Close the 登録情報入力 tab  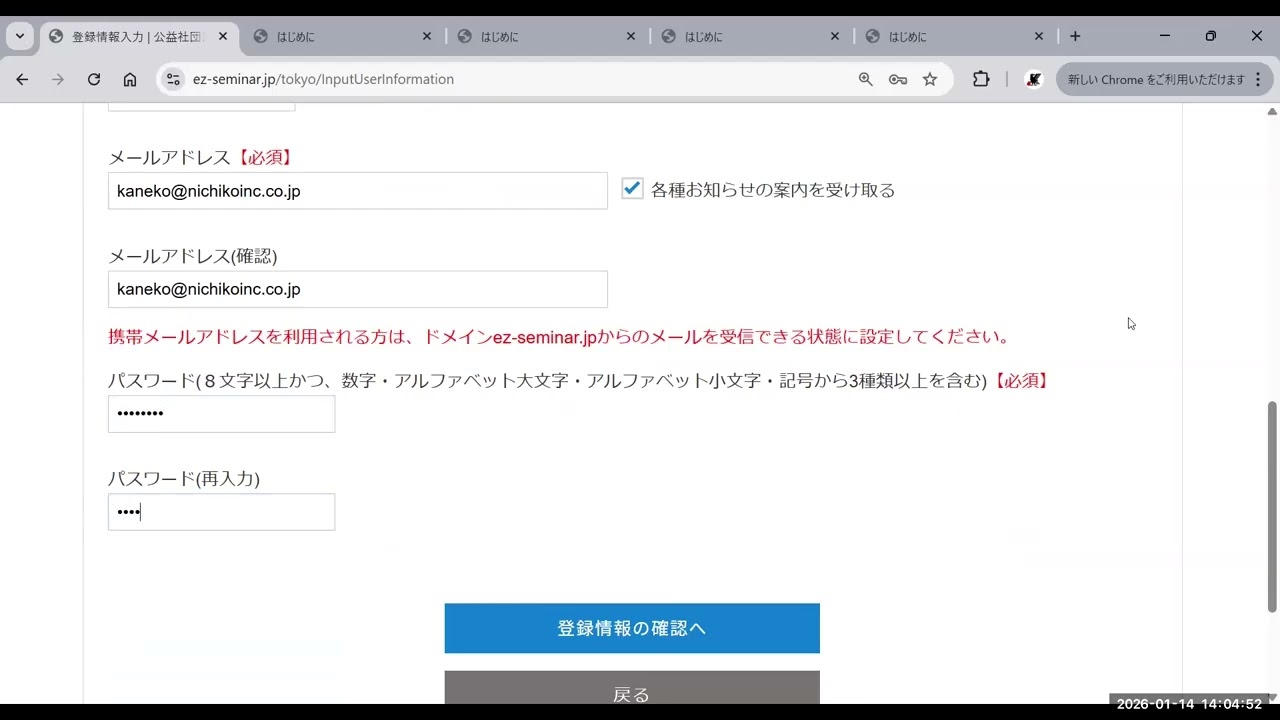pyautogui.click(x=223, y=36)
